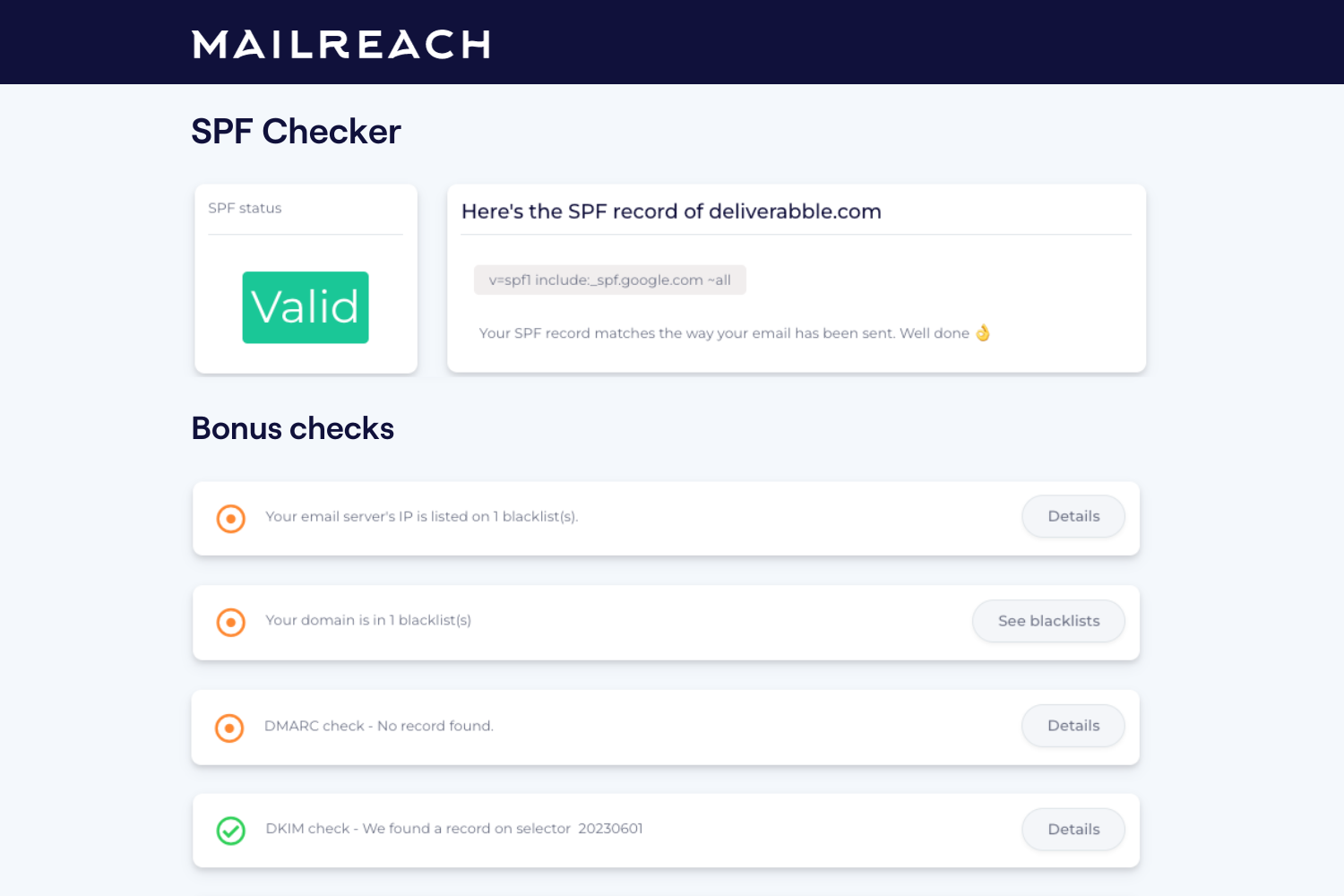The image size is (1344, 896).
Task: Select the deliverabble.com SPF record title
Action: point(670,211)
